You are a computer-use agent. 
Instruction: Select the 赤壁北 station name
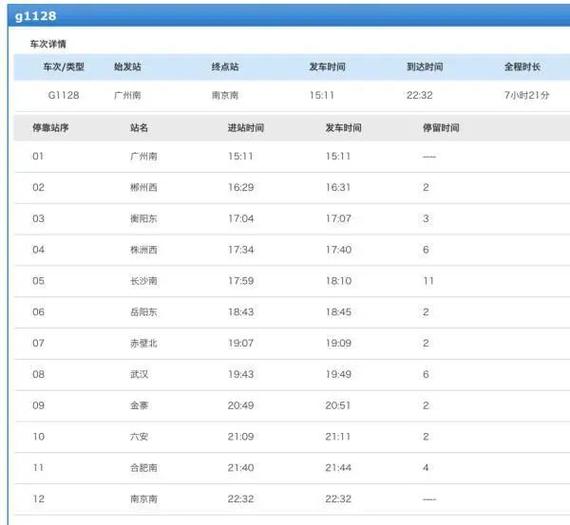[x=144, y=343]
